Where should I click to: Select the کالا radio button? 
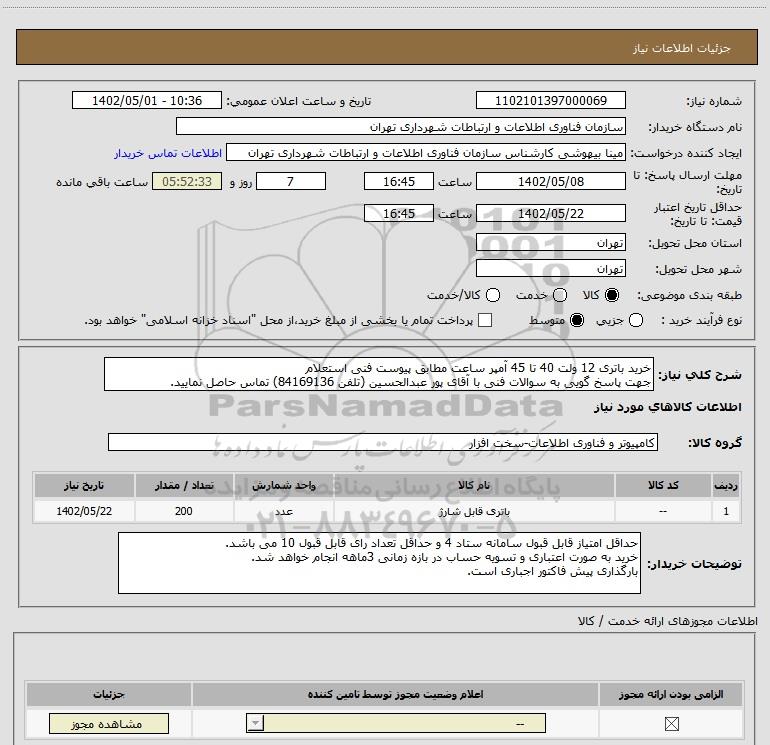pyautogui.click(x=612, y=295)
